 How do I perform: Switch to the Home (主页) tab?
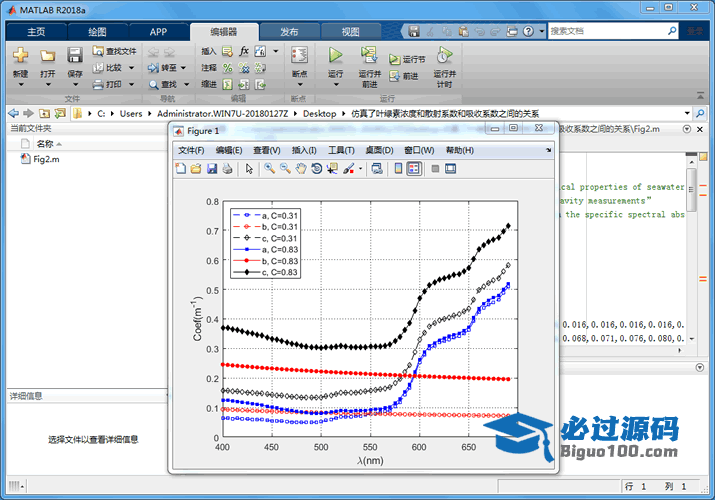click(x=36, y=32)
